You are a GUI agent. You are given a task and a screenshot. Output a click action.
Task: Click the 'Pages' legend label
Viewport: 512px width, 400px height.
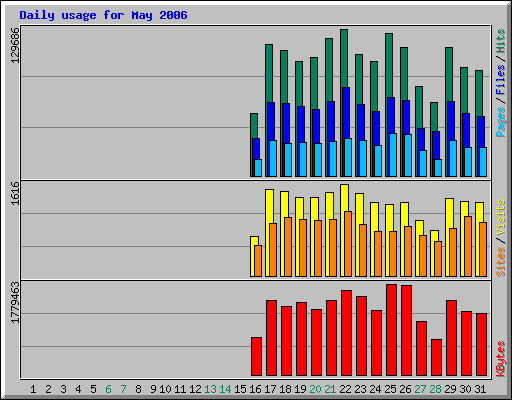[x=500, y=122]
